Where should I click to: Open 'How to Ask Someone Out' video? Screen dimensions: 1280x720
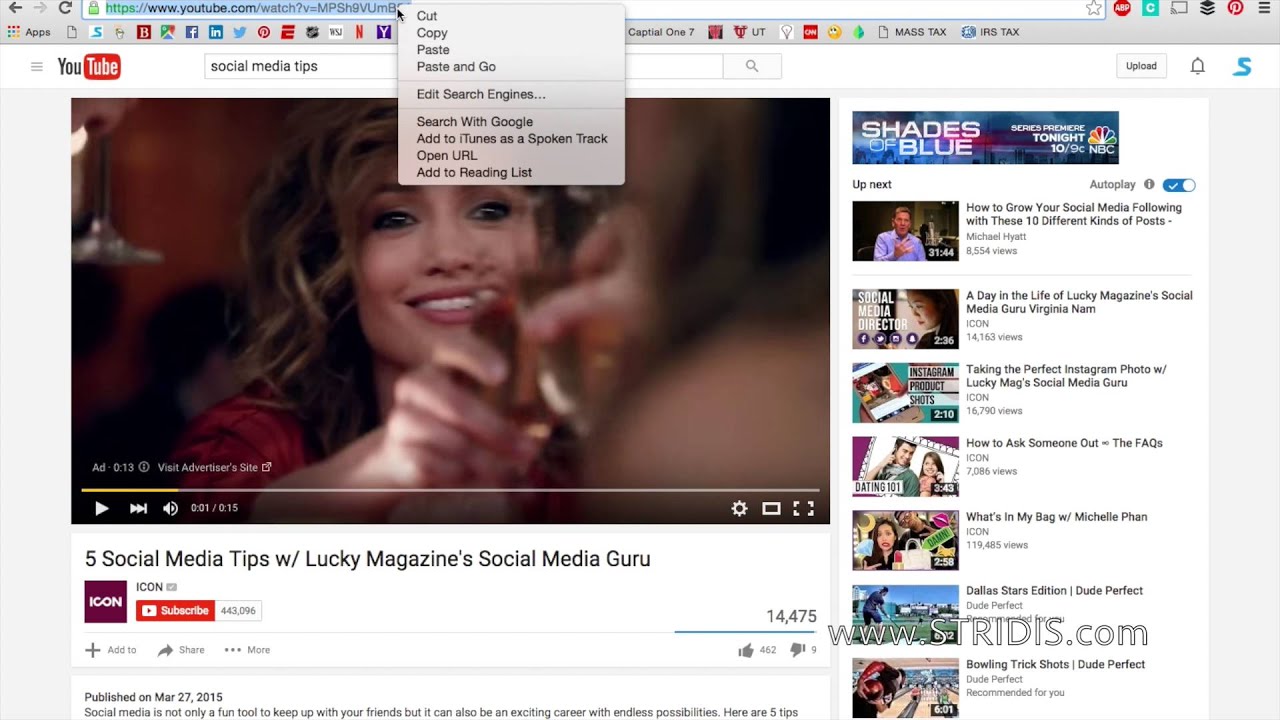pos(1064,443)
